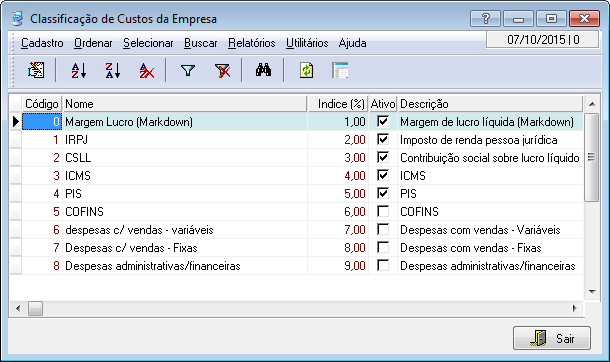The height and width of the screenshot is (362, 610).
Task: Search records with the binoculars icon
Action: tap(263, 70)
